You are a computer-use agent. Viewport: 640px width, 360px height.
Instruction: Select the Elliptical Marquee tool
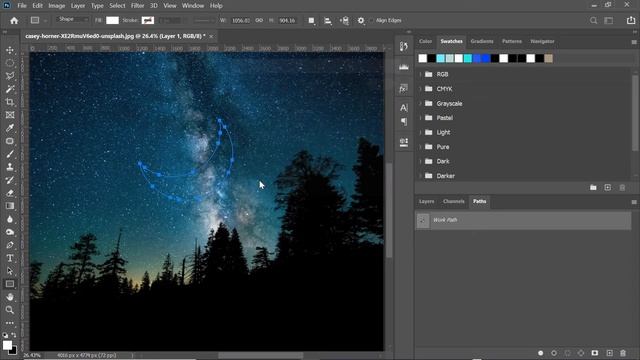coord(10,63)
